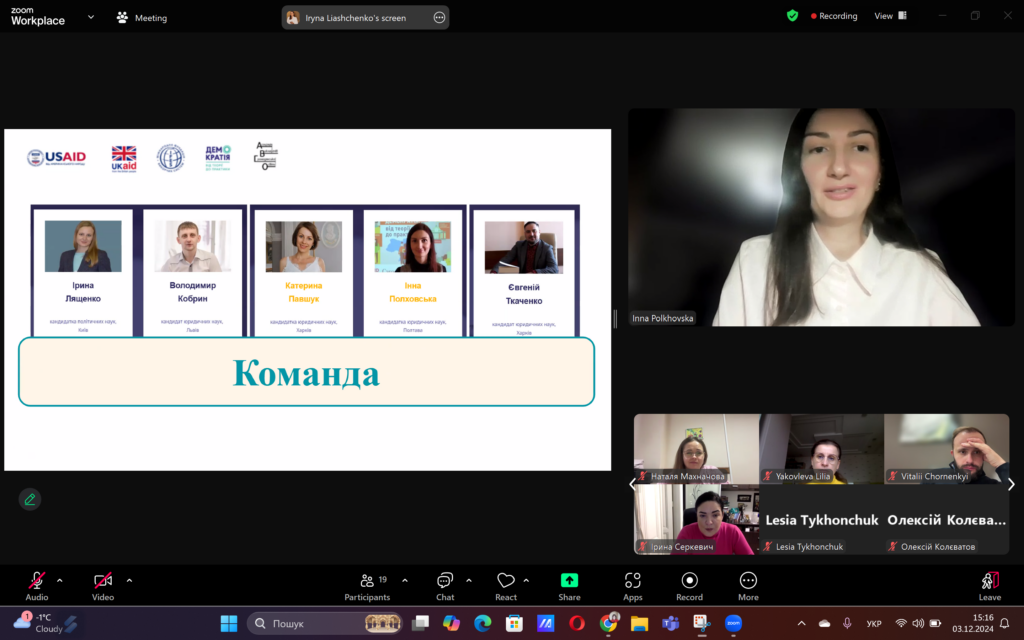Open the Apps panel
1024x640 pixels.
point(632,586)
